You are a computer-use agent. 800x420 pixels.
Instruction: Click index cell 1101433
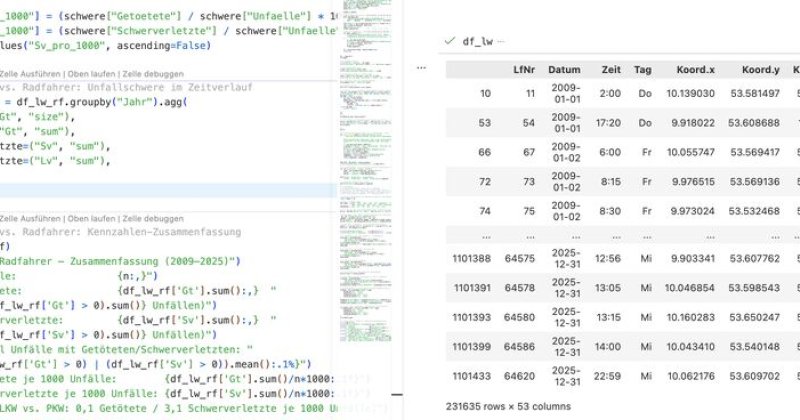pyautogui.click(x=471, y=376)
